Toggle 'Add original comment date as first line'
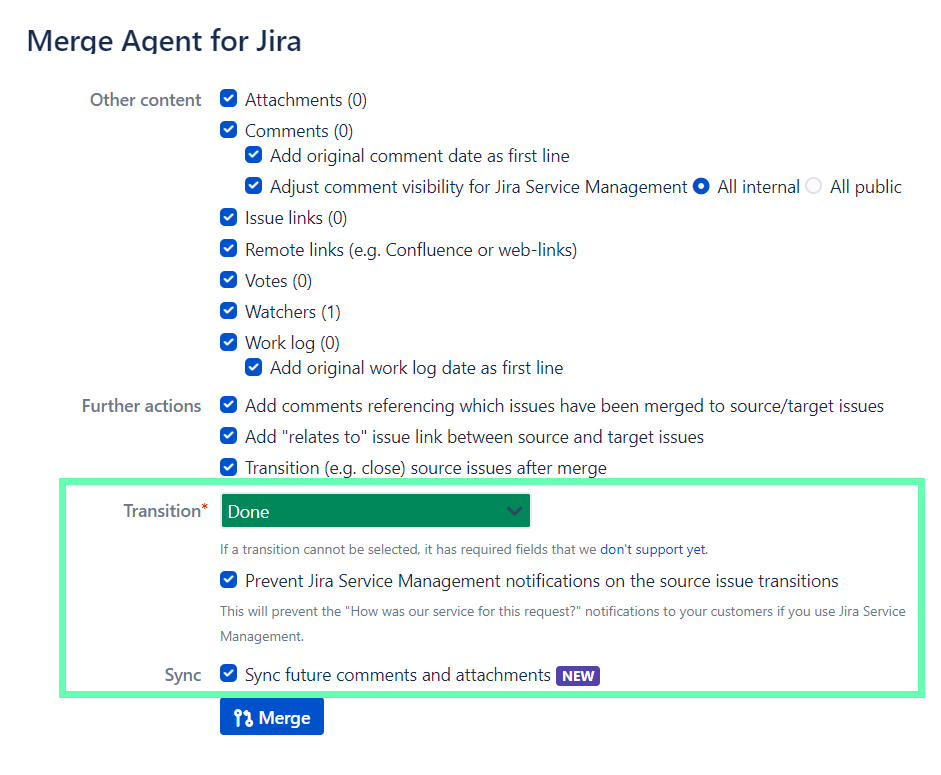Screen dimensions: 941x775 (x=253, y=155)
